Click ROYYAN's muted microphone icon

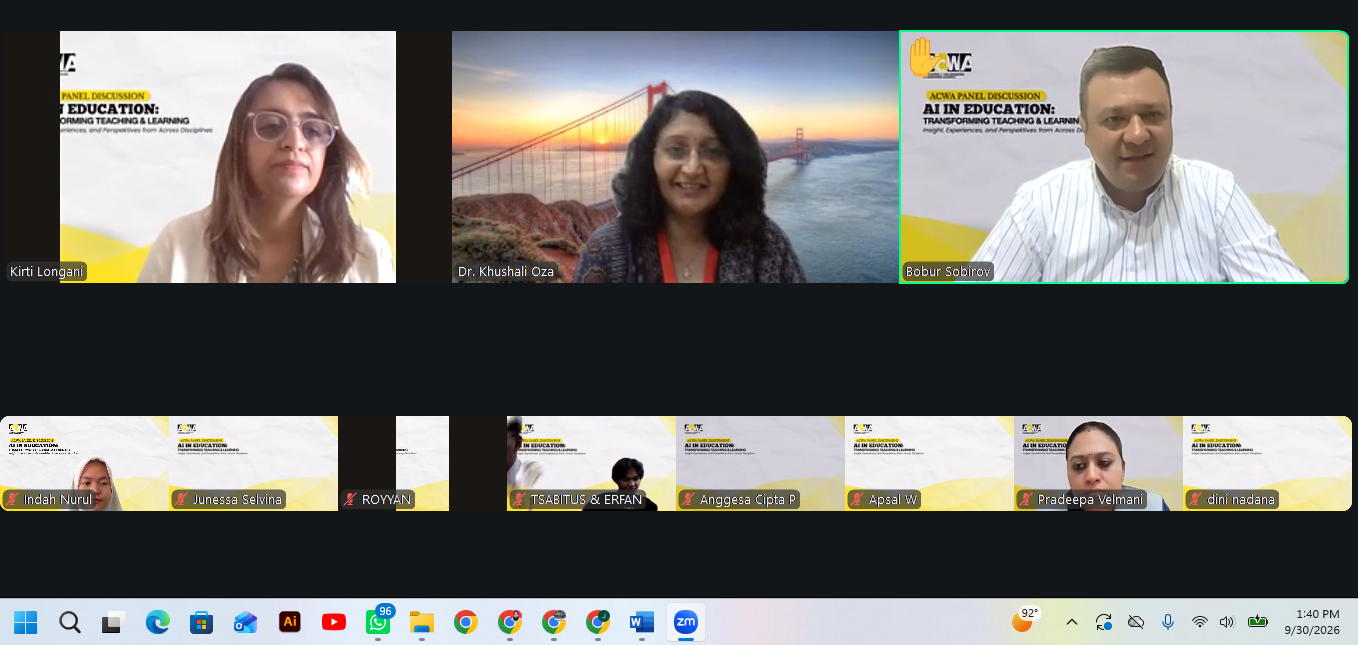pyautogui.click(x=351, y=499)
